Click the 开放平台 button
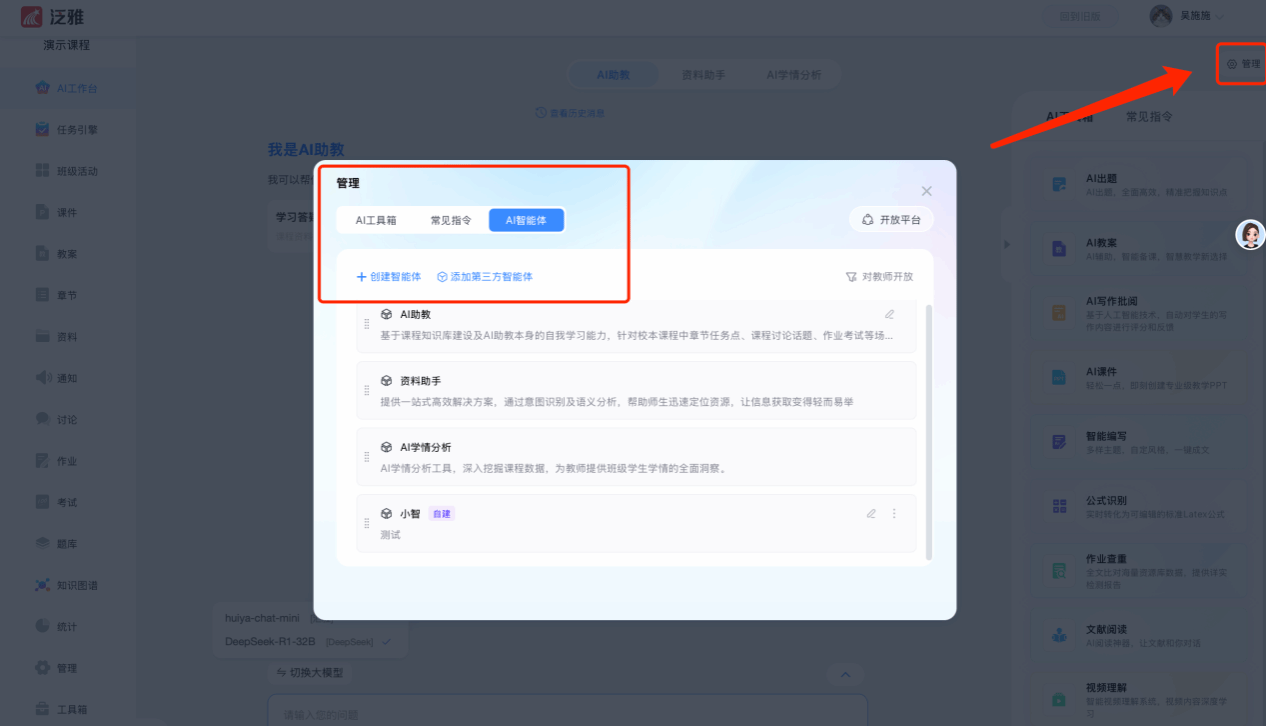The width and height of the screenshot is (1266, 726). tap(891, 220)
